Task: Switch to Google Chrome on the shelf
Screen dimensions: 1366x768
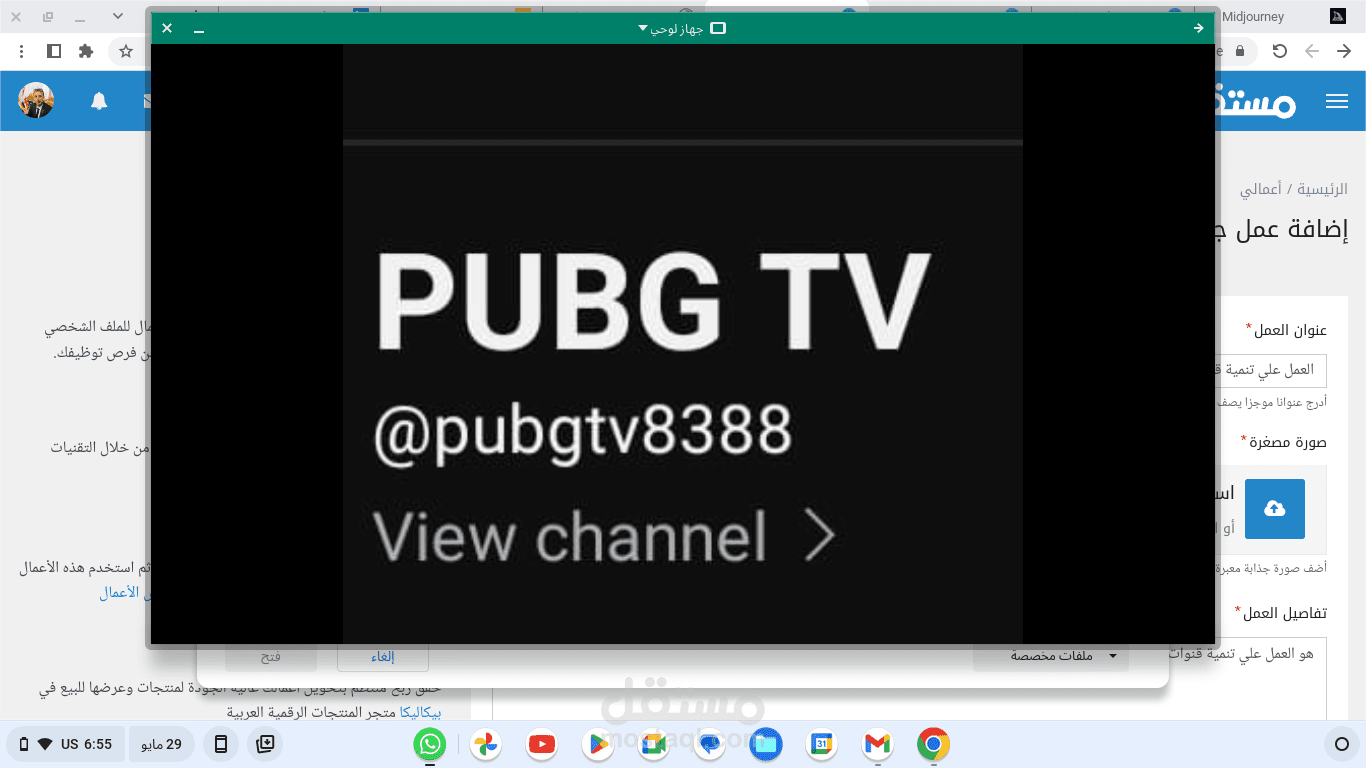Action: coord(934,744)
